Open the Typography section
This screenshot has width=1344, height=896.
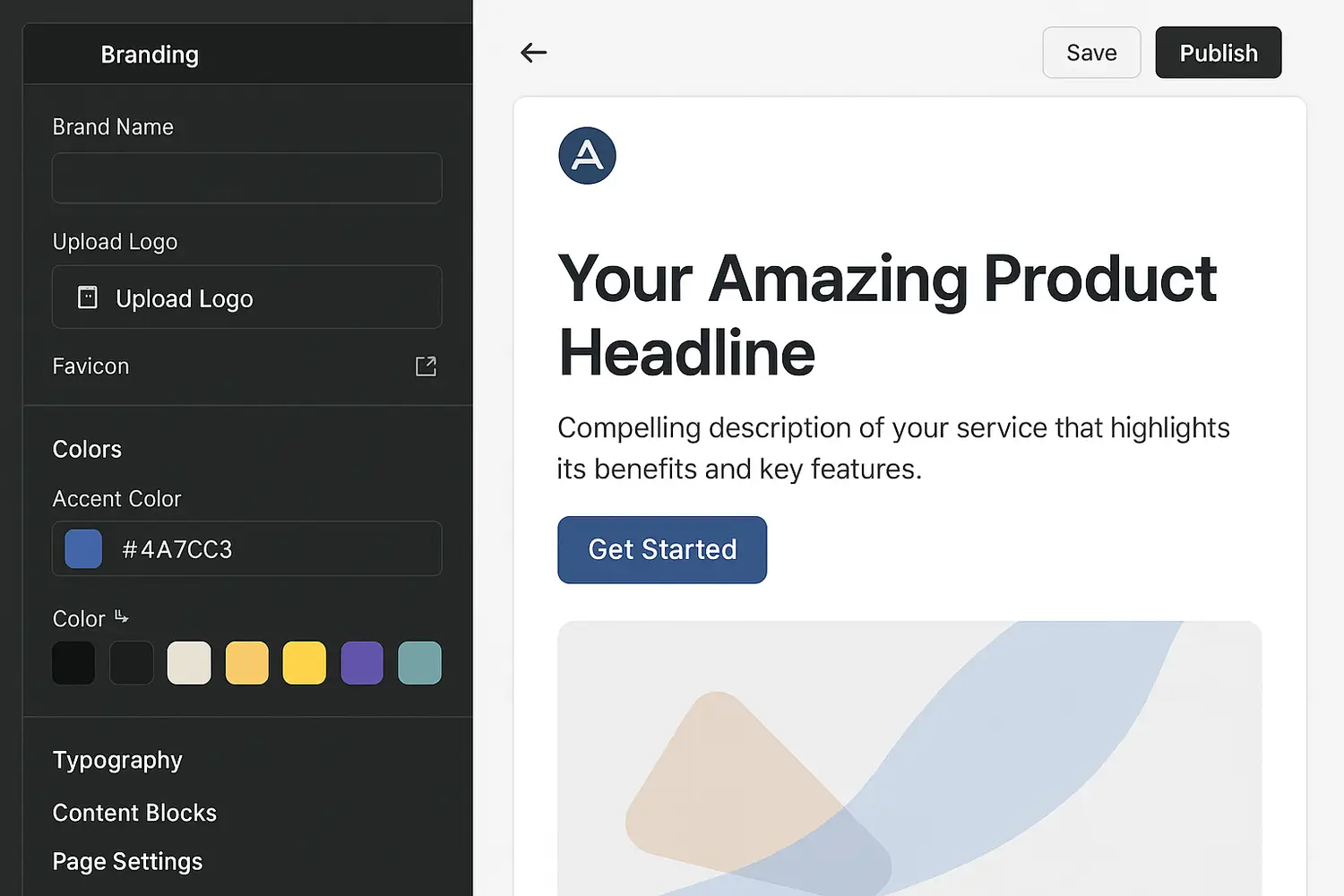click(x=117, y=760)
